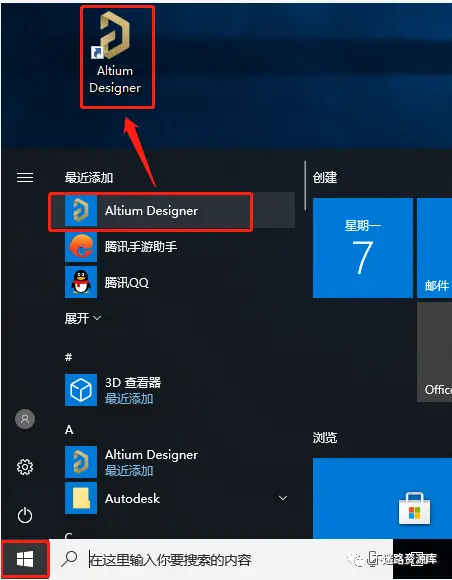Open the Microsoft Store tile
Image resolution: width=452 pixels, height=580 pixels.
pos(382,498)
